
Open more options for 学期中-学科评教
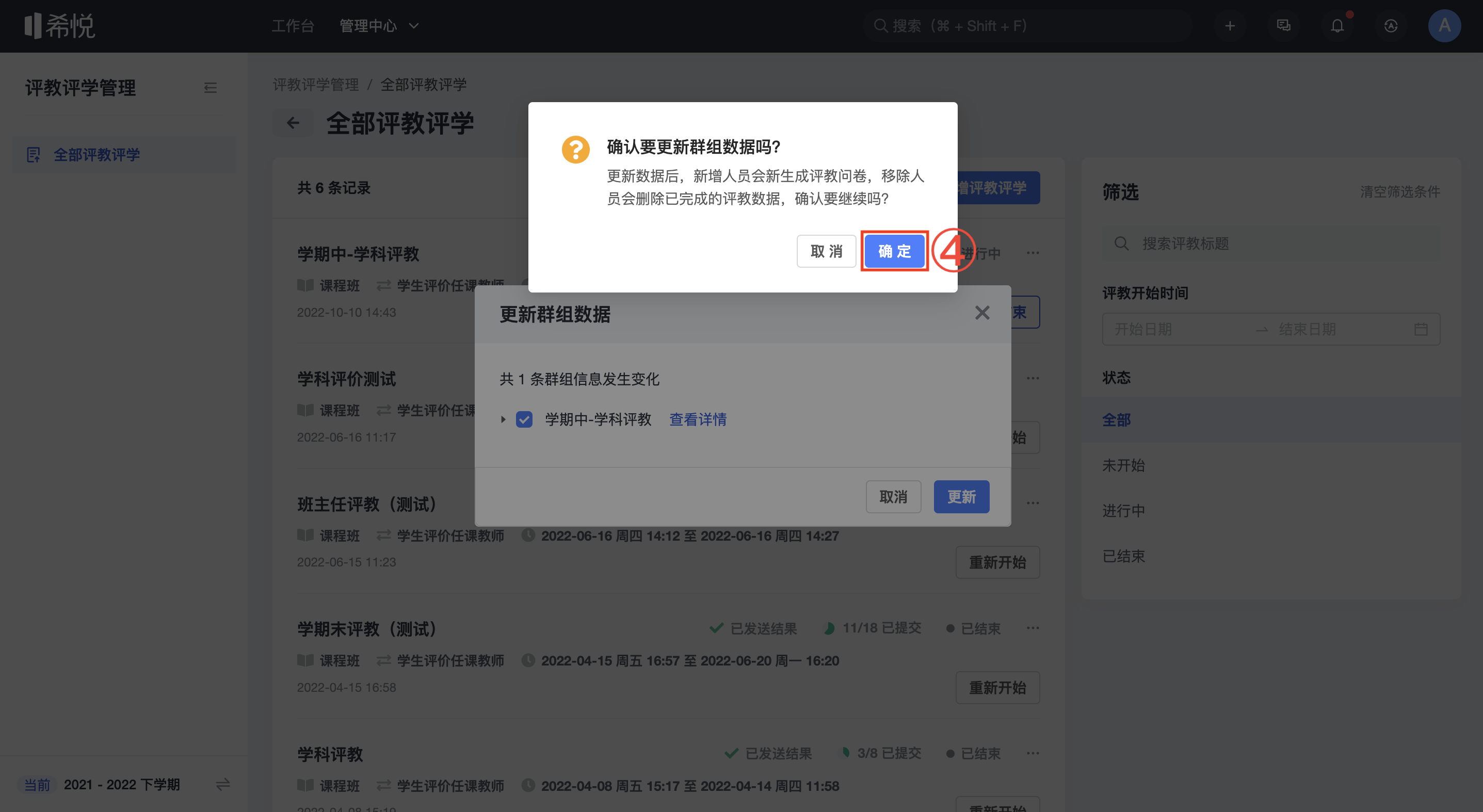click(x=1033, y=253)
